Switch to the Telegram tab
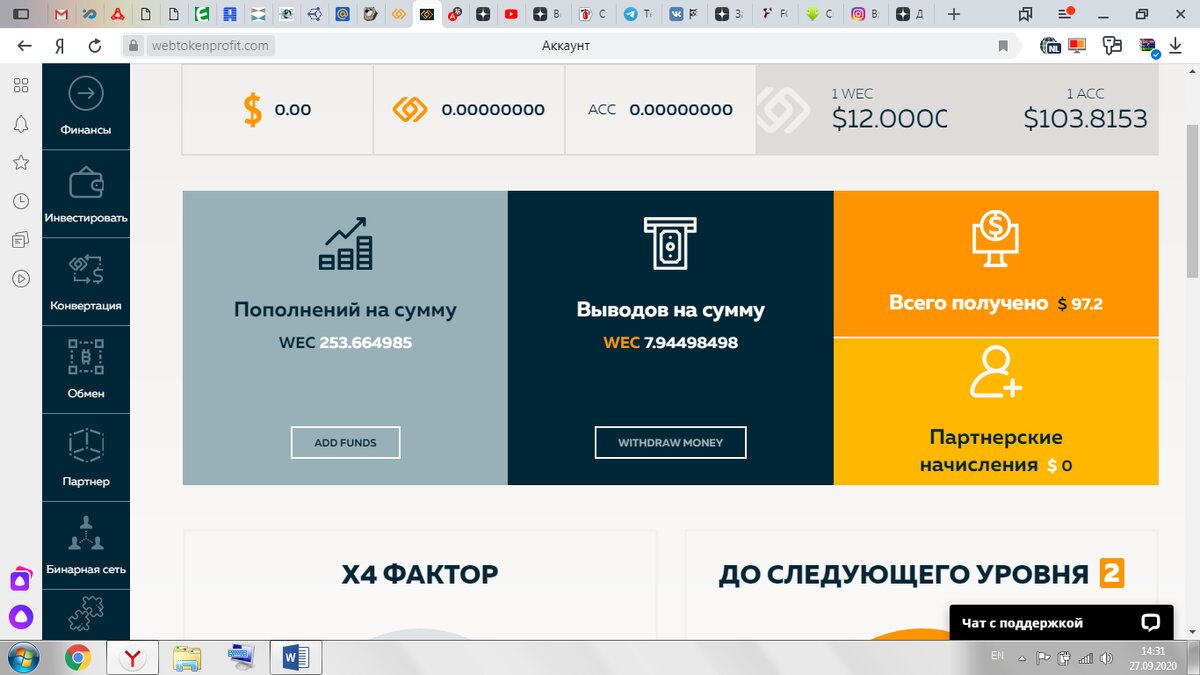The width and height of the screenshot is (1200, 675). (636, 14)
